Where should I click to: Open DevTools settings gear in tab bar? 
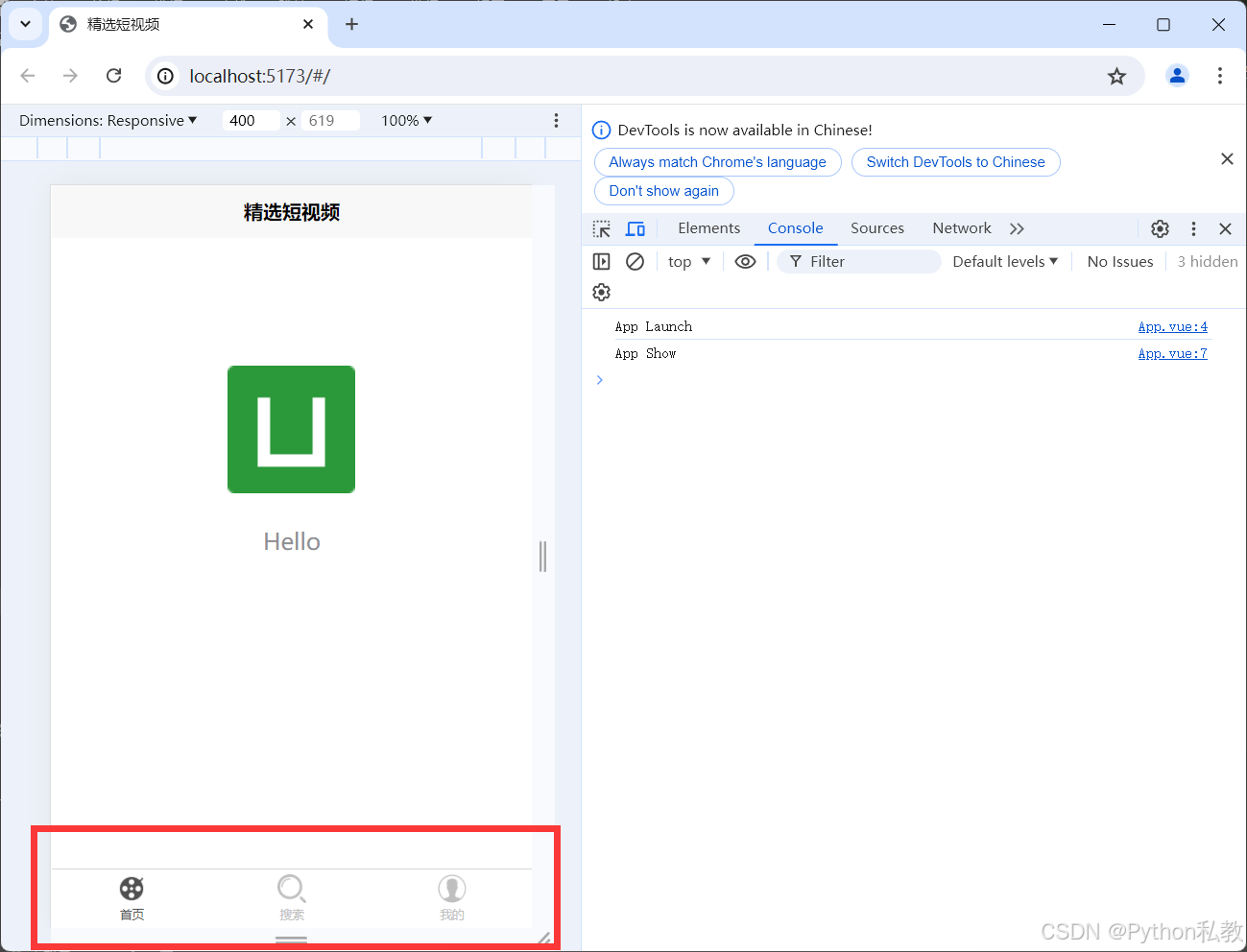click(1161, 228)
